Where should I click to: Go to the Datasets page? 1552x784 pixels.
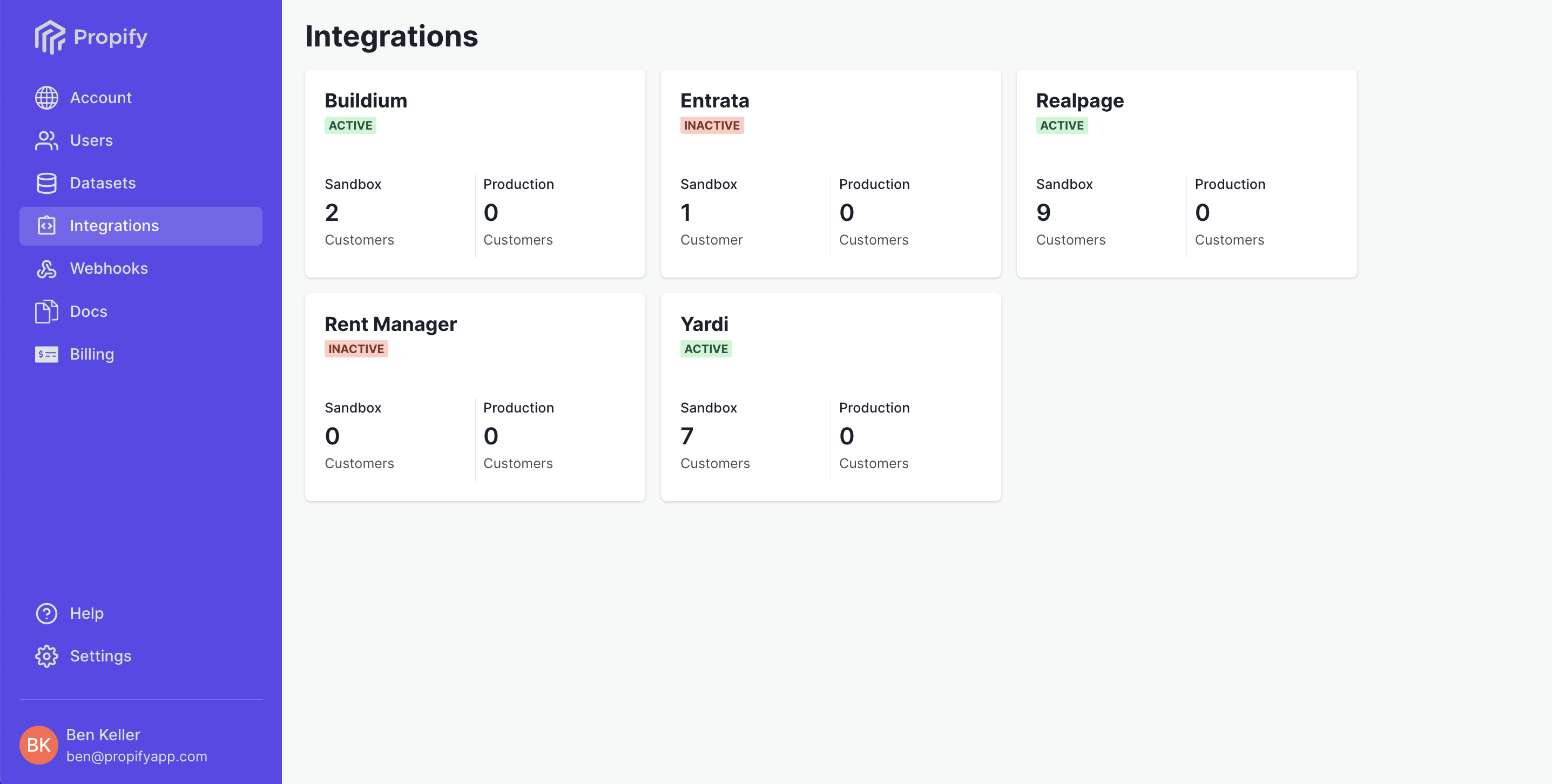[103, 183]
